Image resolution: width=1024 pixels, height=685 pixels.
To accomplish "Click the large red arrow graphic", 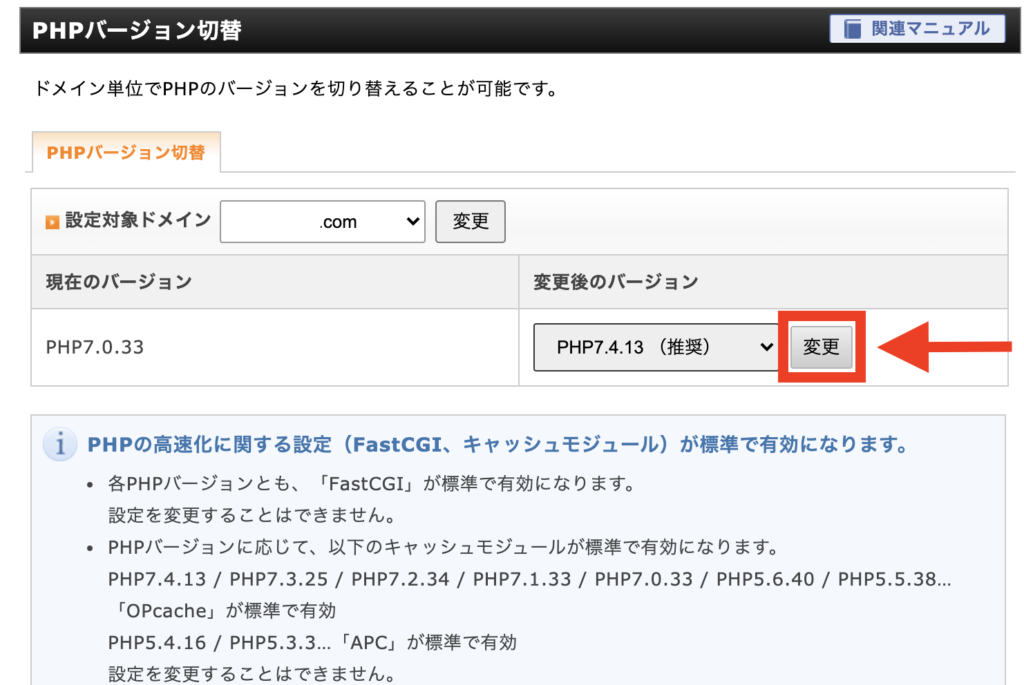I will click(x=945, y=347).
